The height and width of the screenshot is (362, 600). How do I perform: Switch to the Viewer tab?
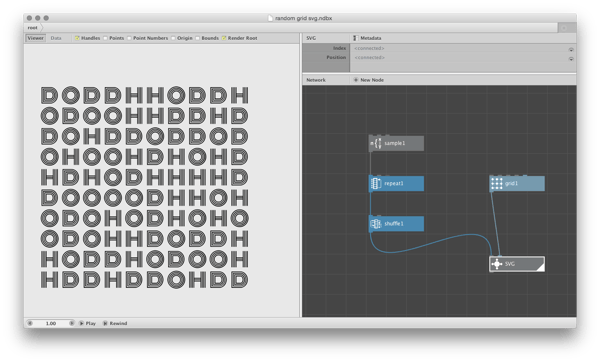click(36, 38)
